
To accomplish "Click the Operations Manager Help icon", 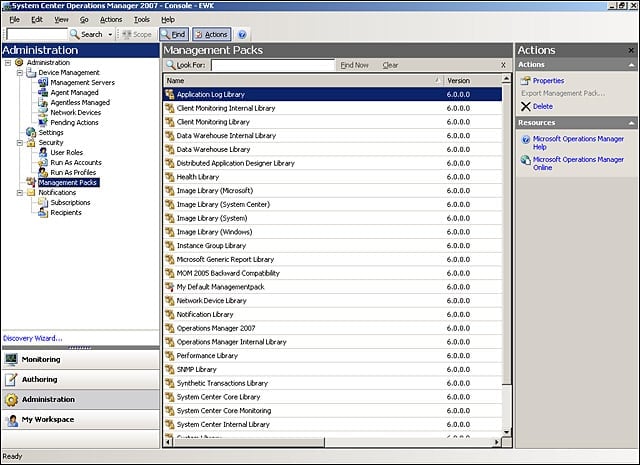I will pos(526,139).
